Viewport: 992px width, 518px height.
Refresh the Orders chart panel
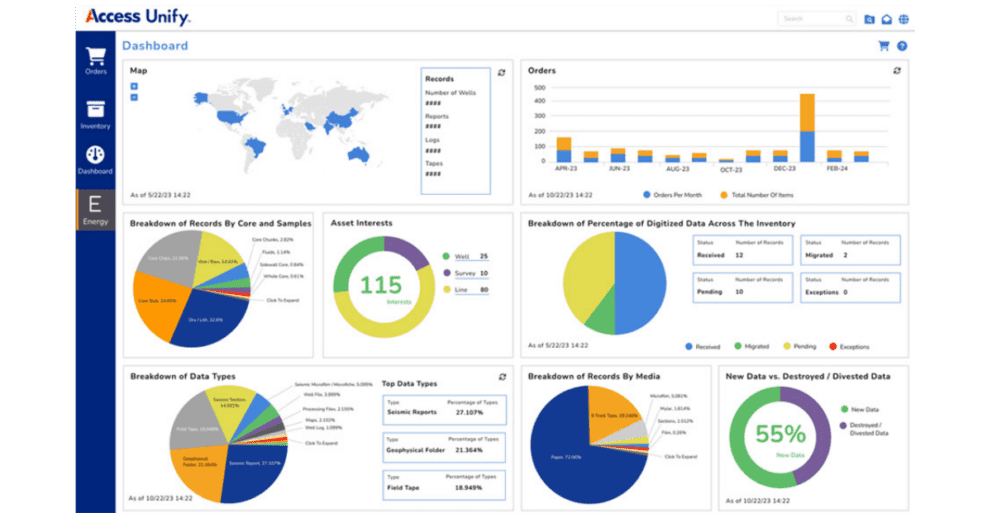point(897,71)
